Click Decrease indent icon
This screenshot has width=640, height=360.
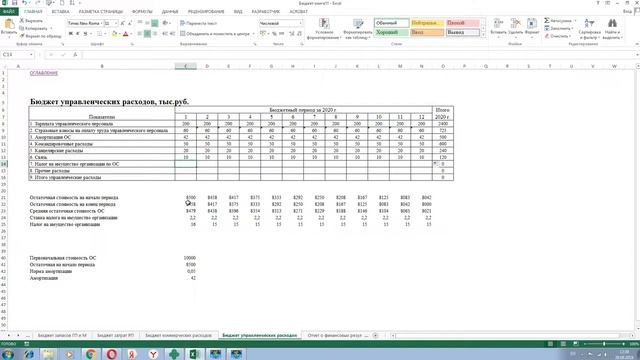(x=165, y=34)
